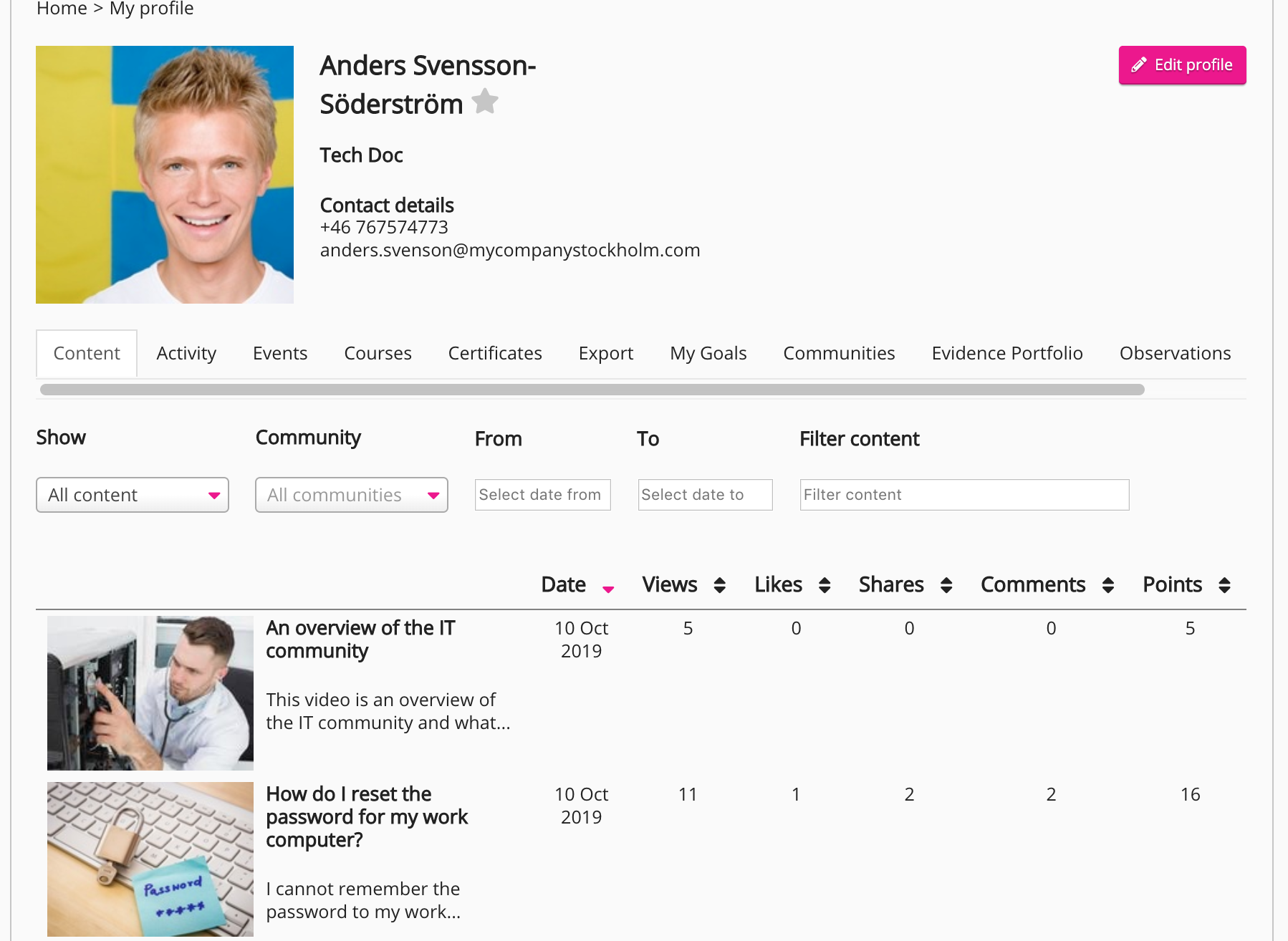Image resolution: width=1288 pixels, height=941 pixels.
Task: Focus the Filter content text box
Action: (964, 495)
